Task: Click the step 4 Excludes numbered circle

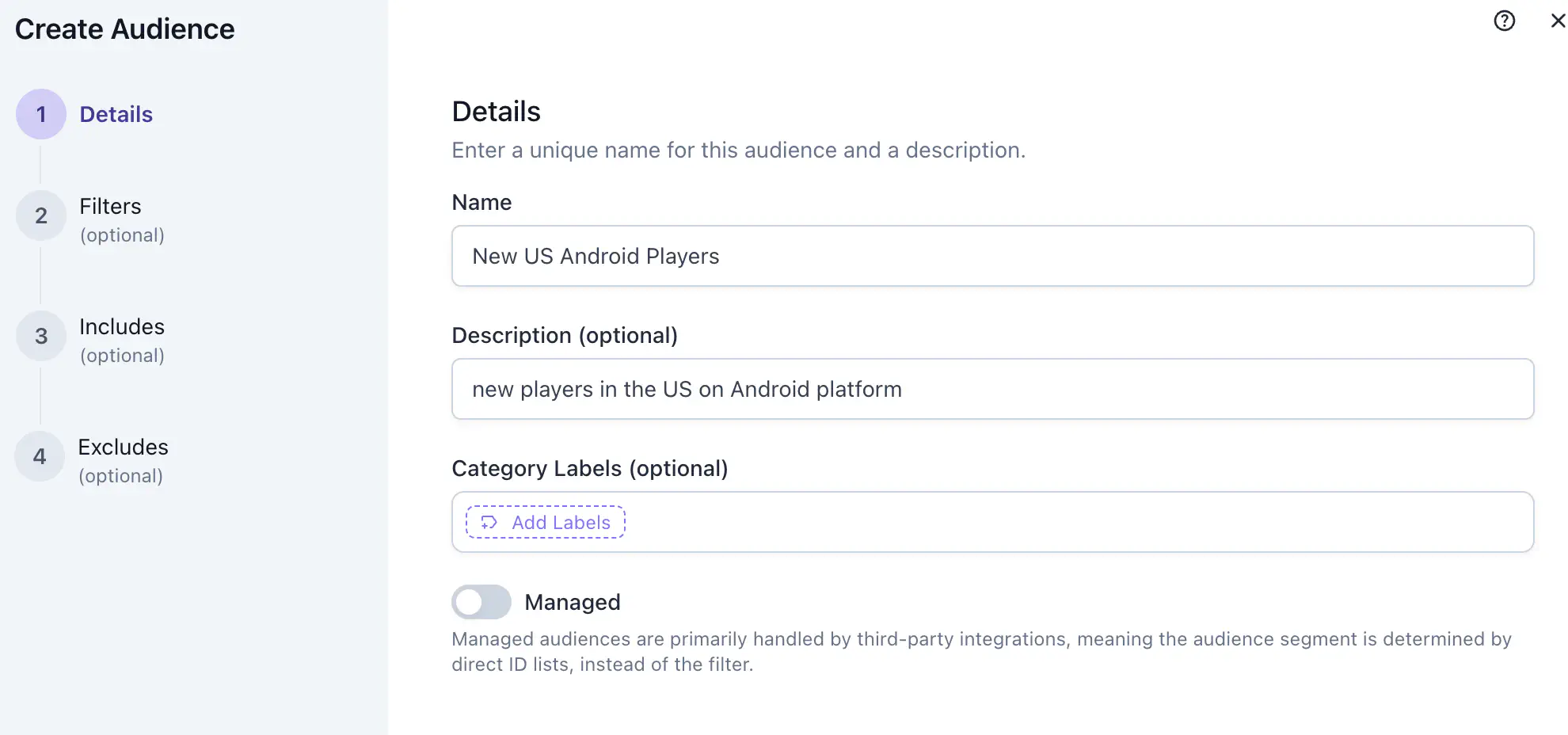Action: click(39, 456)
